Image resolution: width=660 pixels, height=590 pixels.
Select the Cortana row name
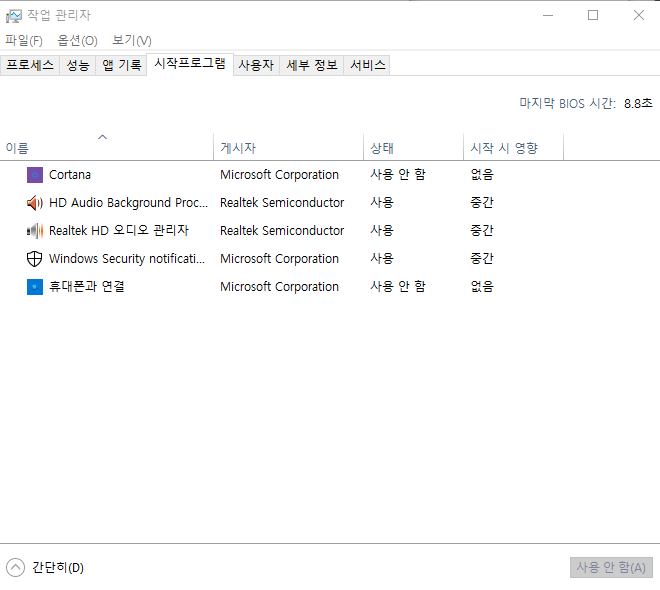[70, 175]
